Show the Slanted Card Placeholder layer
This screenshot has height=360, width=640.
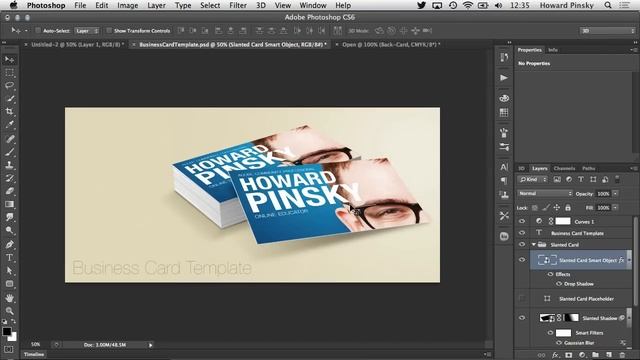pos(522,298)
